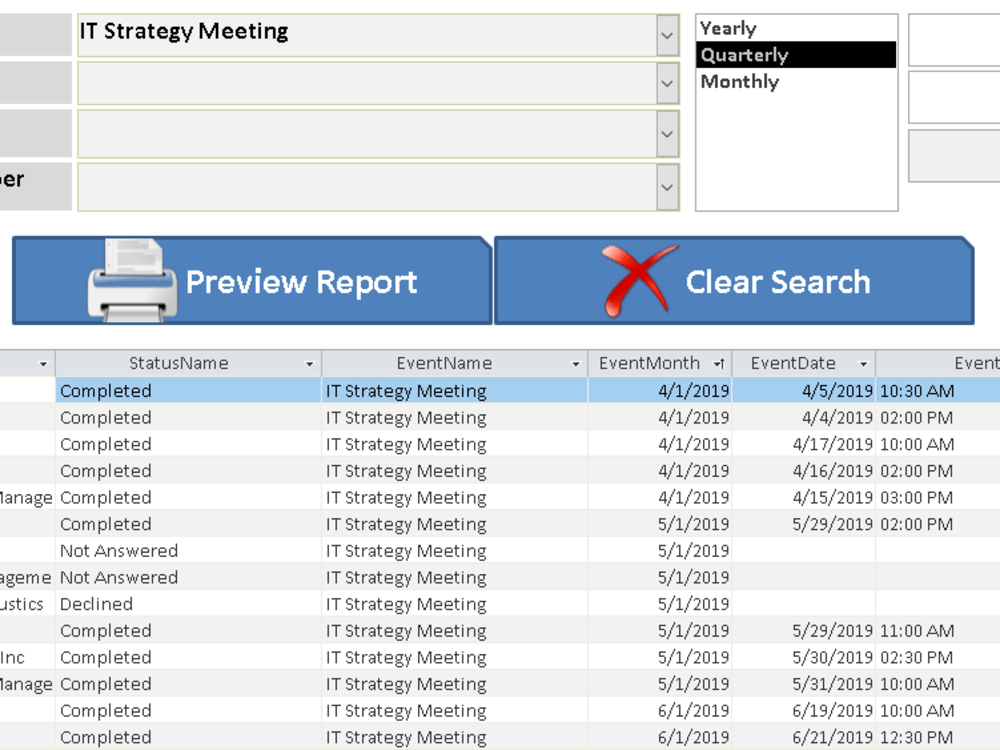
Task: Click the '02:30 PM' time cell
Action: pos(938,658)
